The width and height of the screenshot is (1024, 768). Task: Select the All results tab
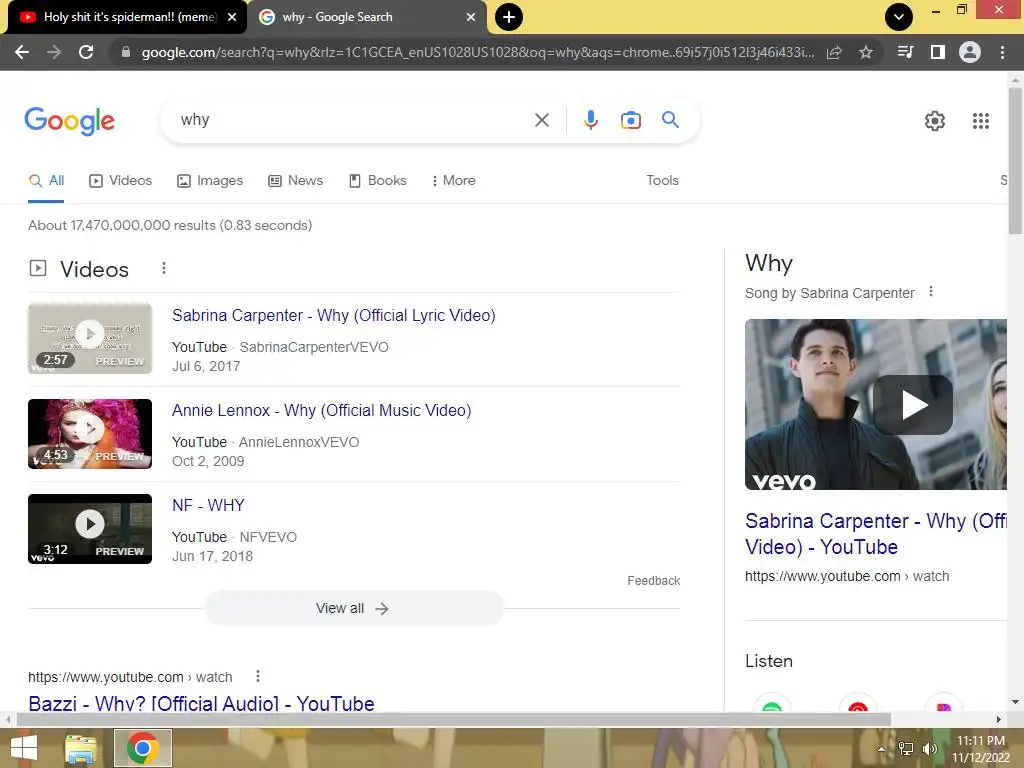point(46,180)
